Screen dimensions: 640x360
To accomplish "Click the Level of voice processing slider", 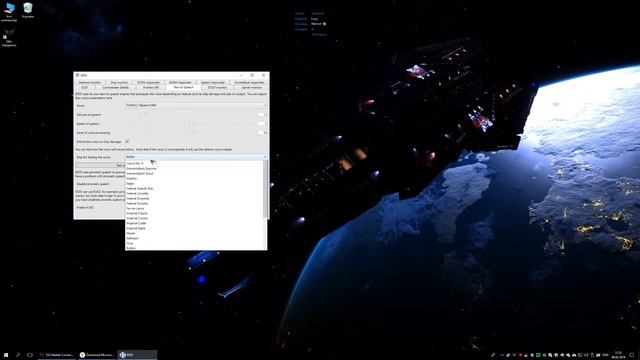I will coord(191,133).
